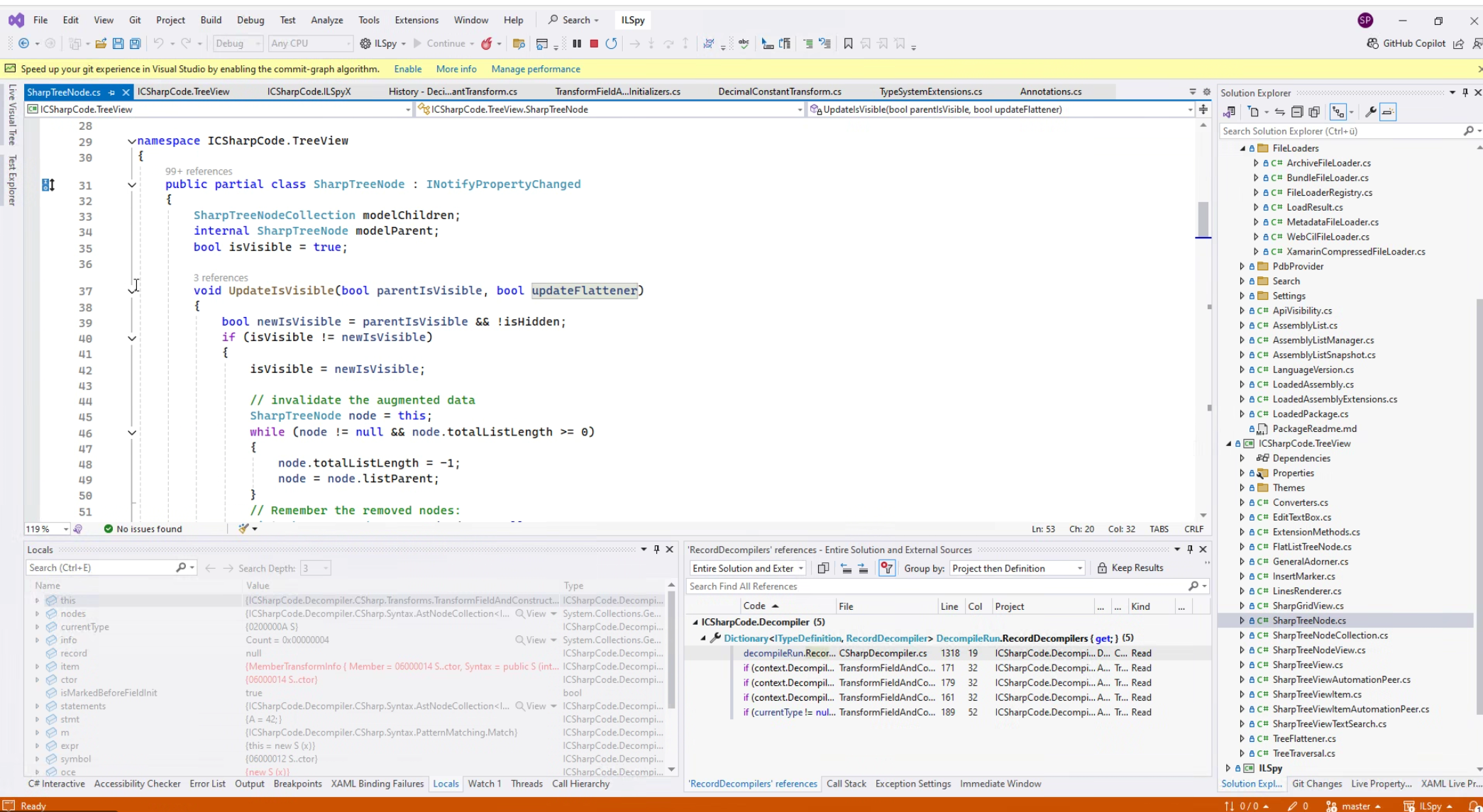This screenshot has width=1483, height=812.
Task: Open the Debug menu
Action: coord(250,20)
